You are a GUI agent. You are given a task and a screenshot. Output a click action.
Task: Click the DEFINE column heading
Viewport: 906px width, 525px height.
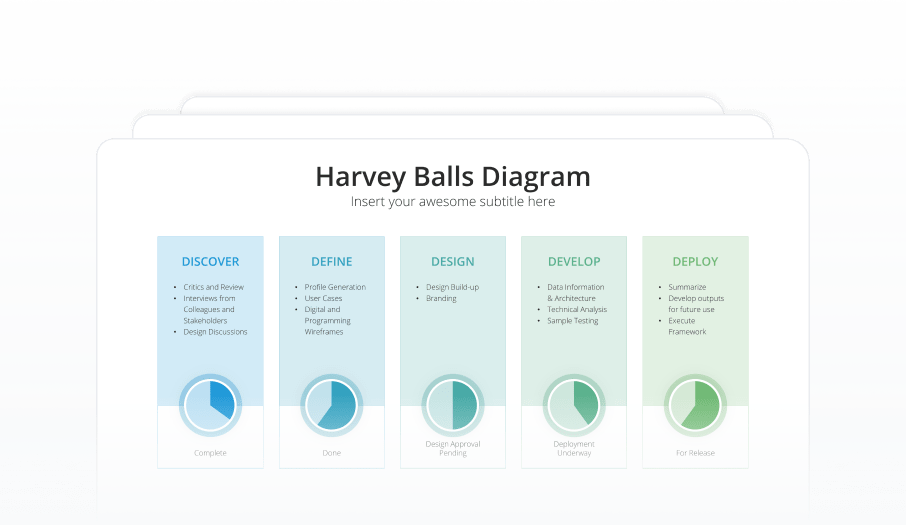click(332, 262)
